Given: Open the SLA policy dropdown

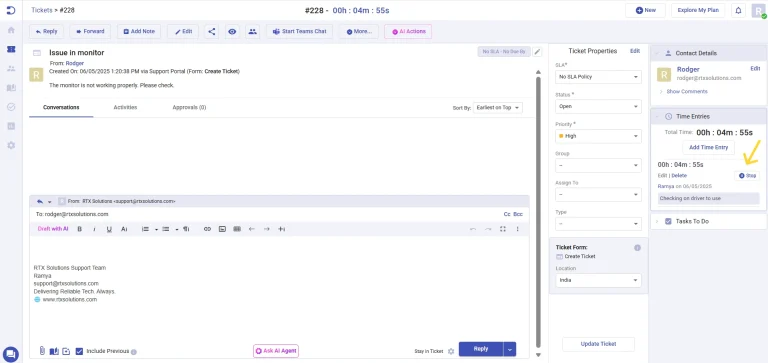Looking at the screenshot, I should [x=598, y=77].
